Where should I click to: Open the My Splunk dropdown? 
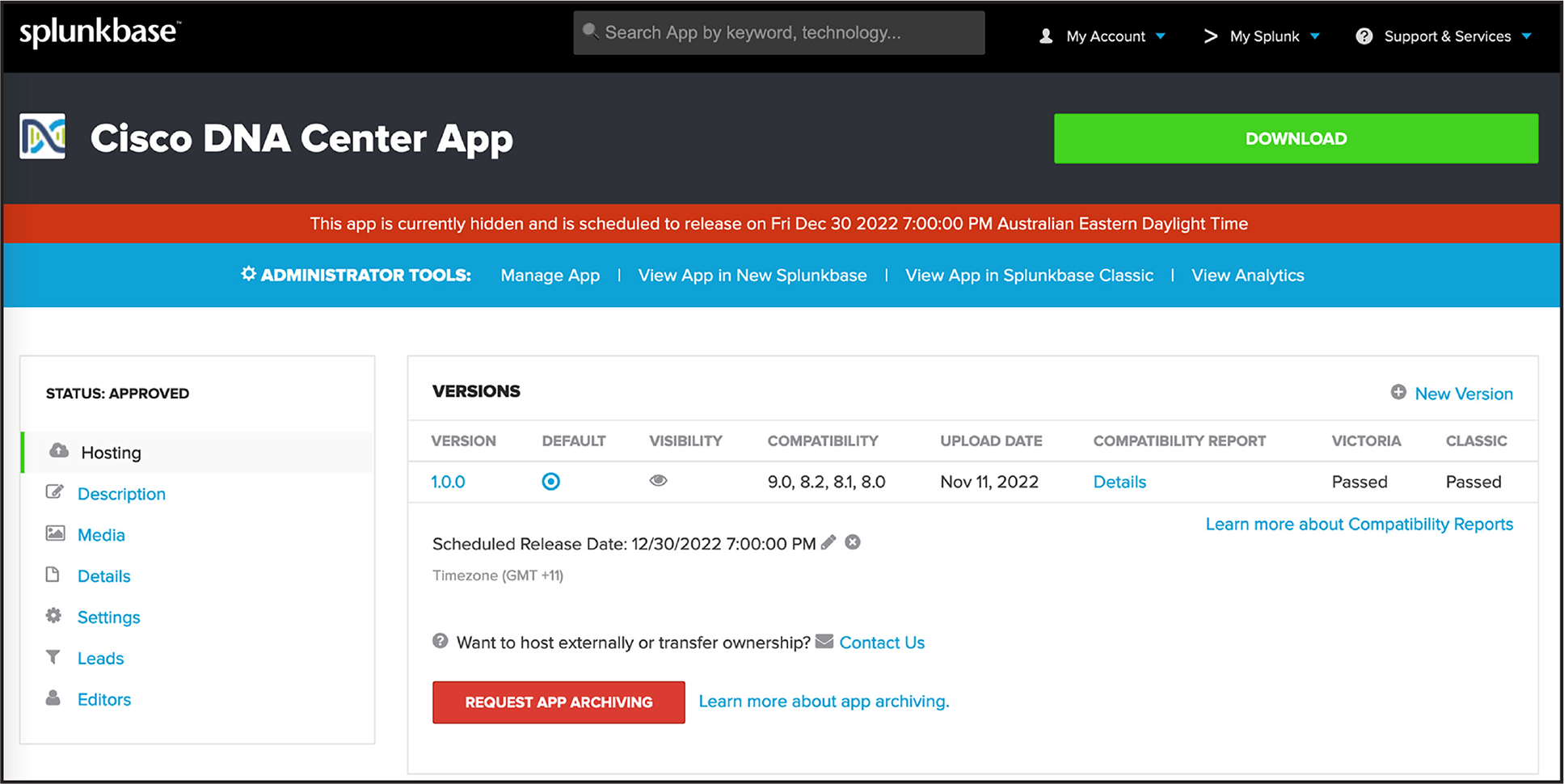pos(1262,36)
